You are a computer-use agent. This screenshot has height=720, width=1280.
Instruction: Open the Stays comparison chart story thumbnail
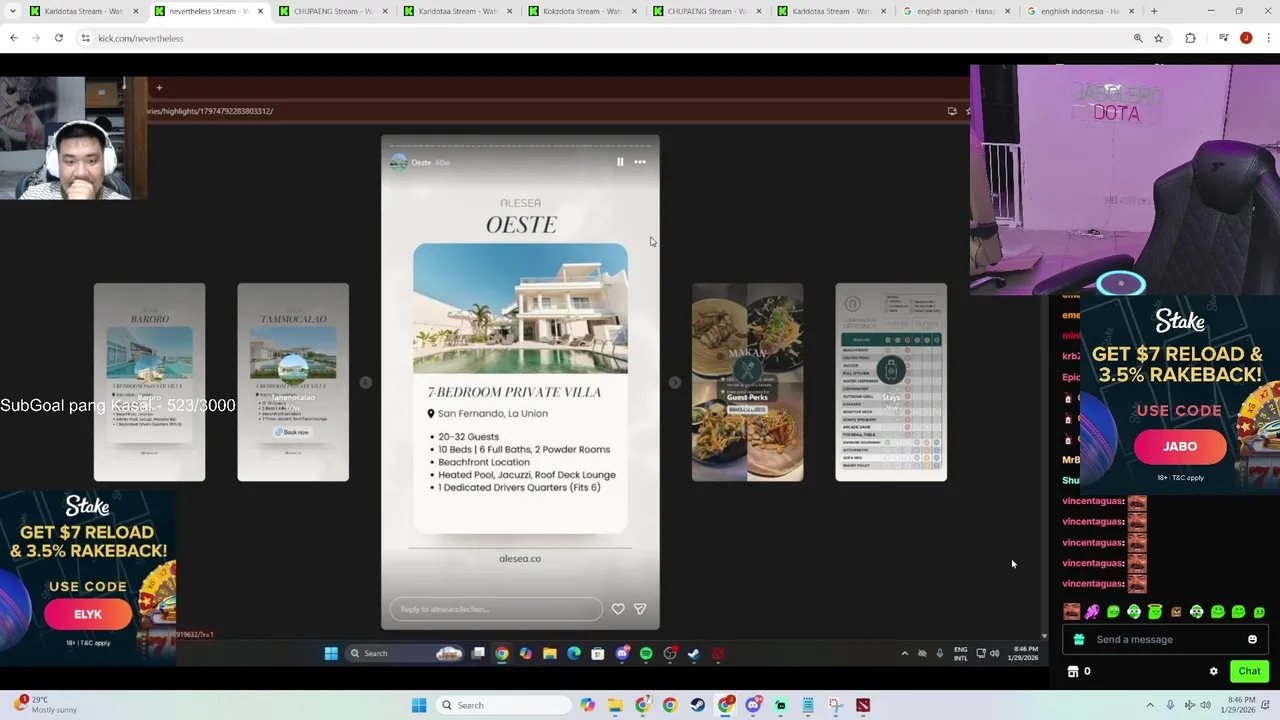click(891, 382)
